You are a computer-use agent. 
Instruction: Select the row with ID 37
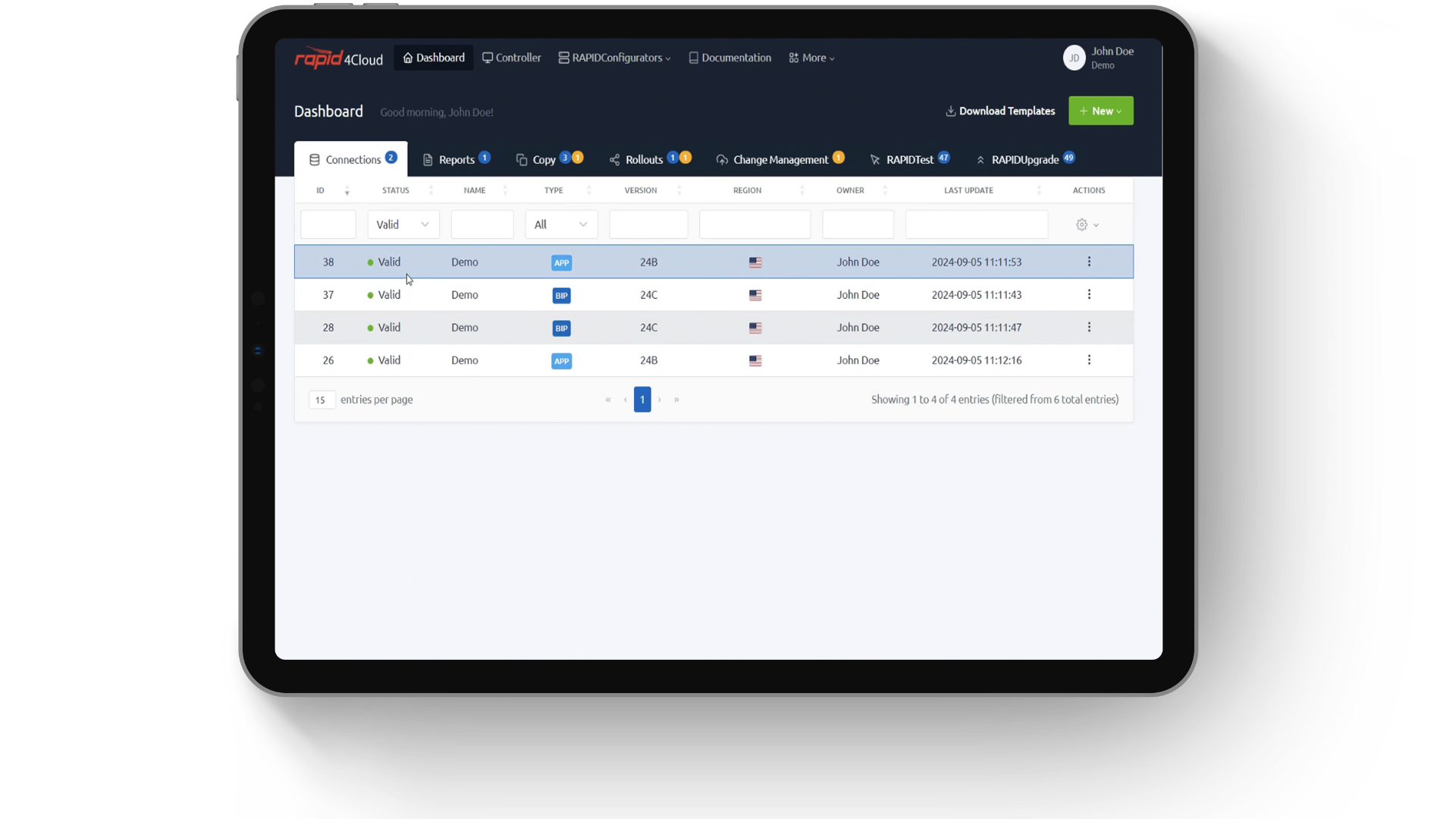point(714,294)
